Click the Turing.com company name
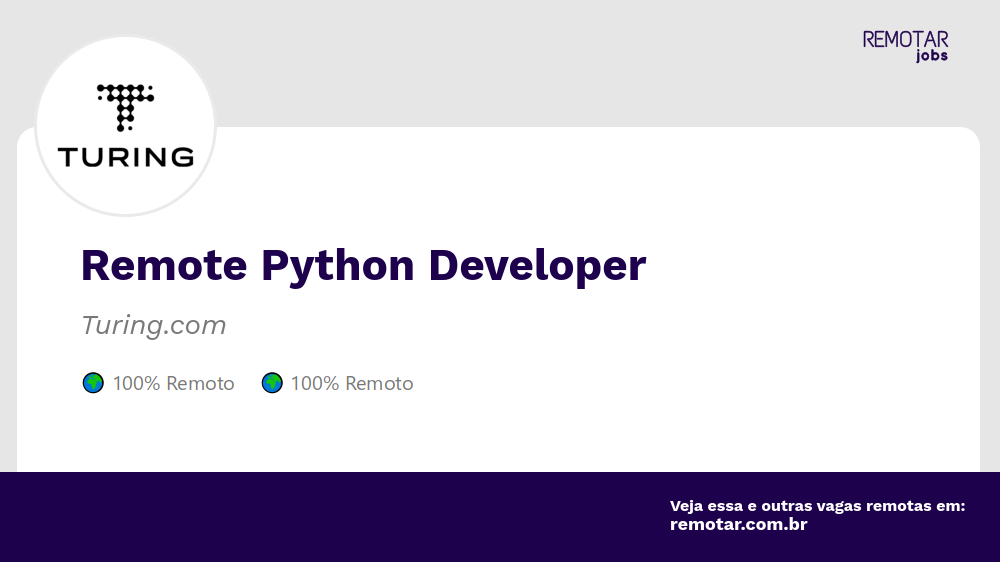The image size is (1000, 562). (153, 325)
